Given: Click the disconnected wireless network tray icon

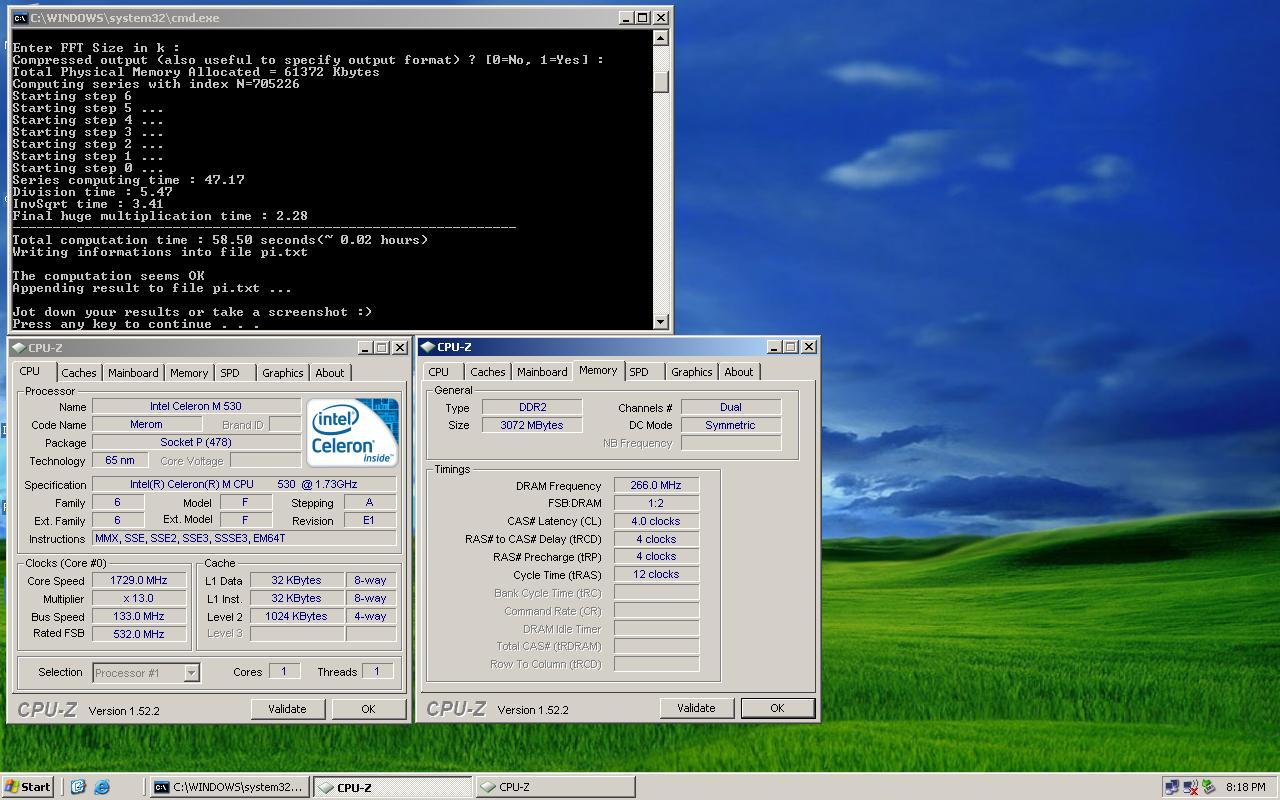Looking at the screenshot, I should tap(1190, 787).
